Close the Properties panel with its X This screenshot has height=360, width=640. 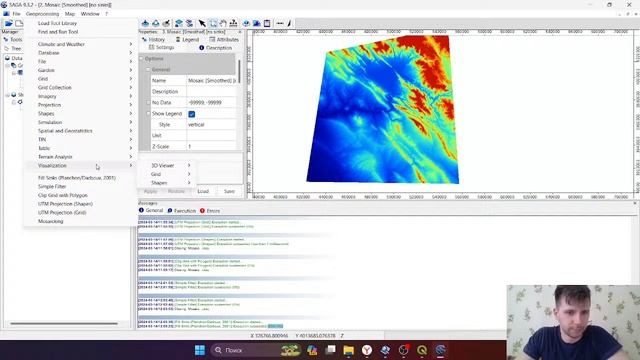[x=240, y=31]
